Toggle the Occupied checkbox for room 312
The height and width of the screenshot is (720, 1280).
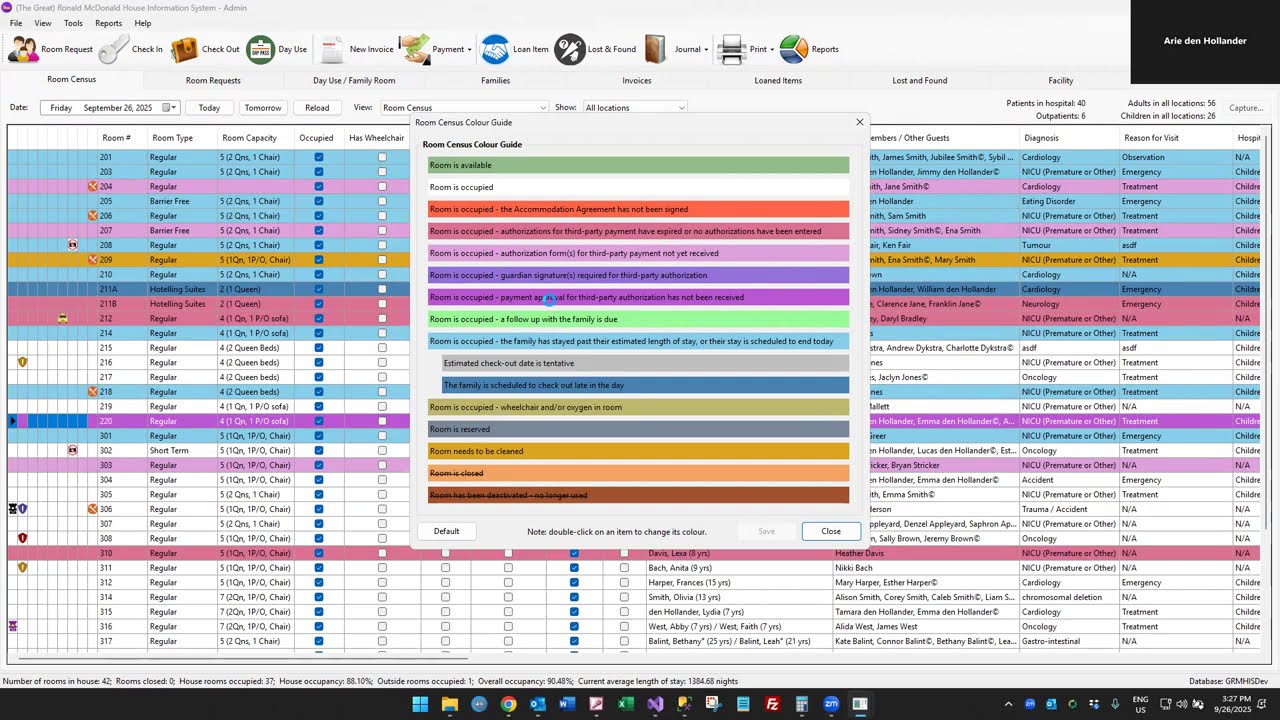coord(319,582)
